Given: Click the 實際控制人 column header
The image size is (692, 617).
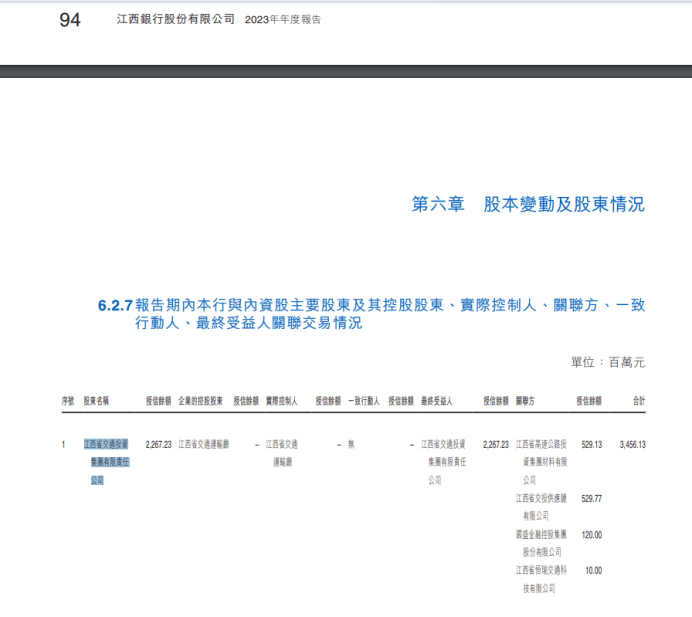Looking at the screenshot, I should click(x=282, y=401).
